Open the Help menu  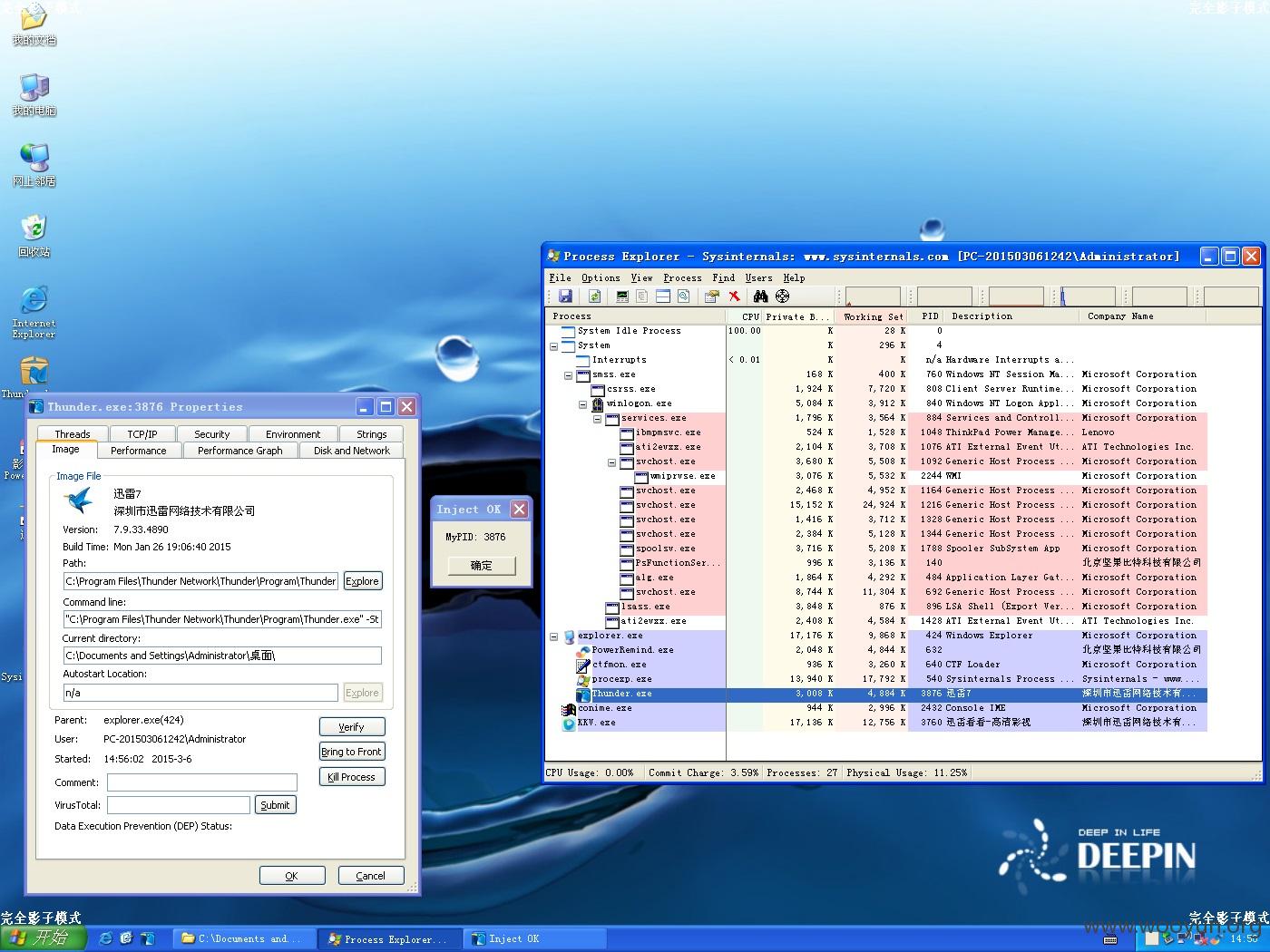(x=794, y=277)
